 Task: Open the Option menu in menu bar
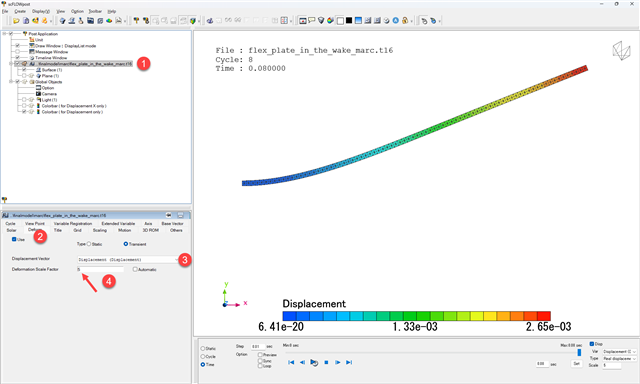[x=77, y=11]
